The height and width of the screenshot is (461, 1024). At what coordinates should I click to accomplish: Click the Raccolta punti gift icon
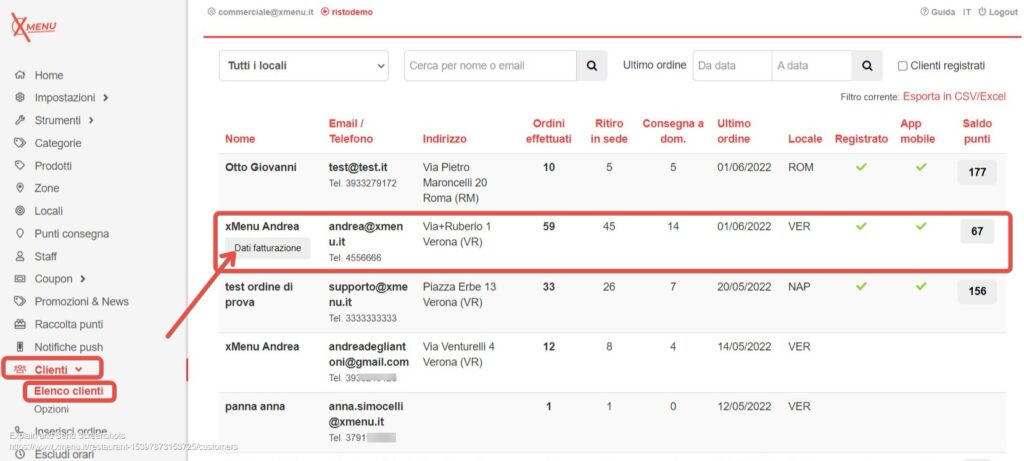pyautogui.click(x=21, y=324)
